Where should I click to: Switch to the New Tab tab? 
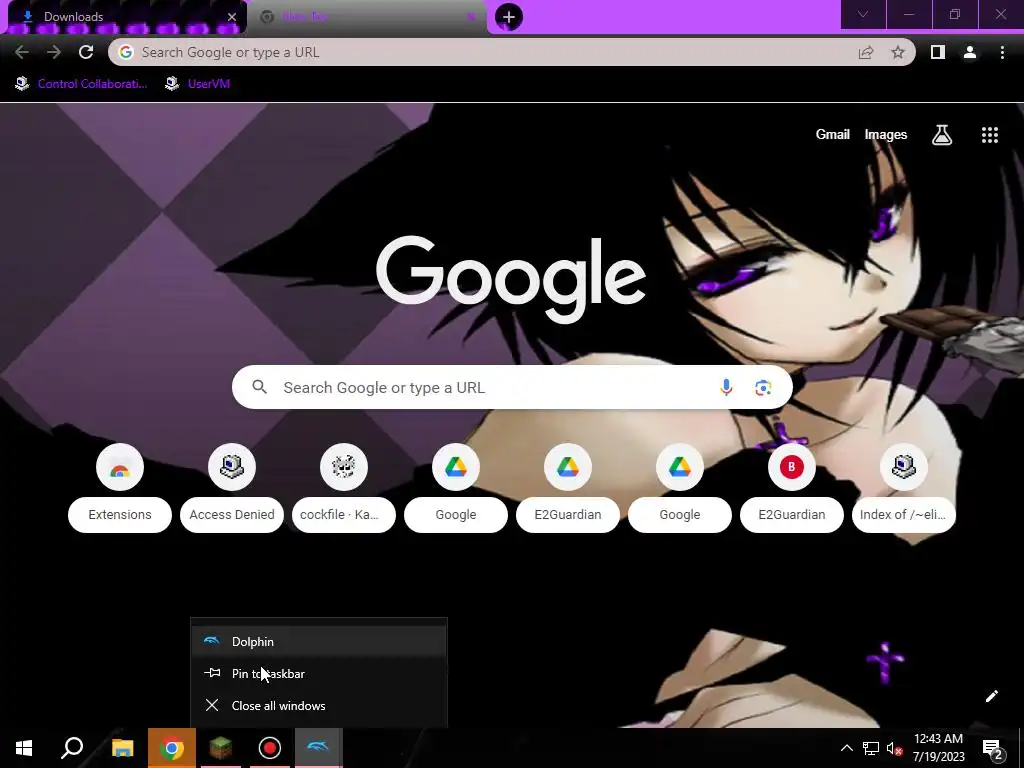(367, 17)
